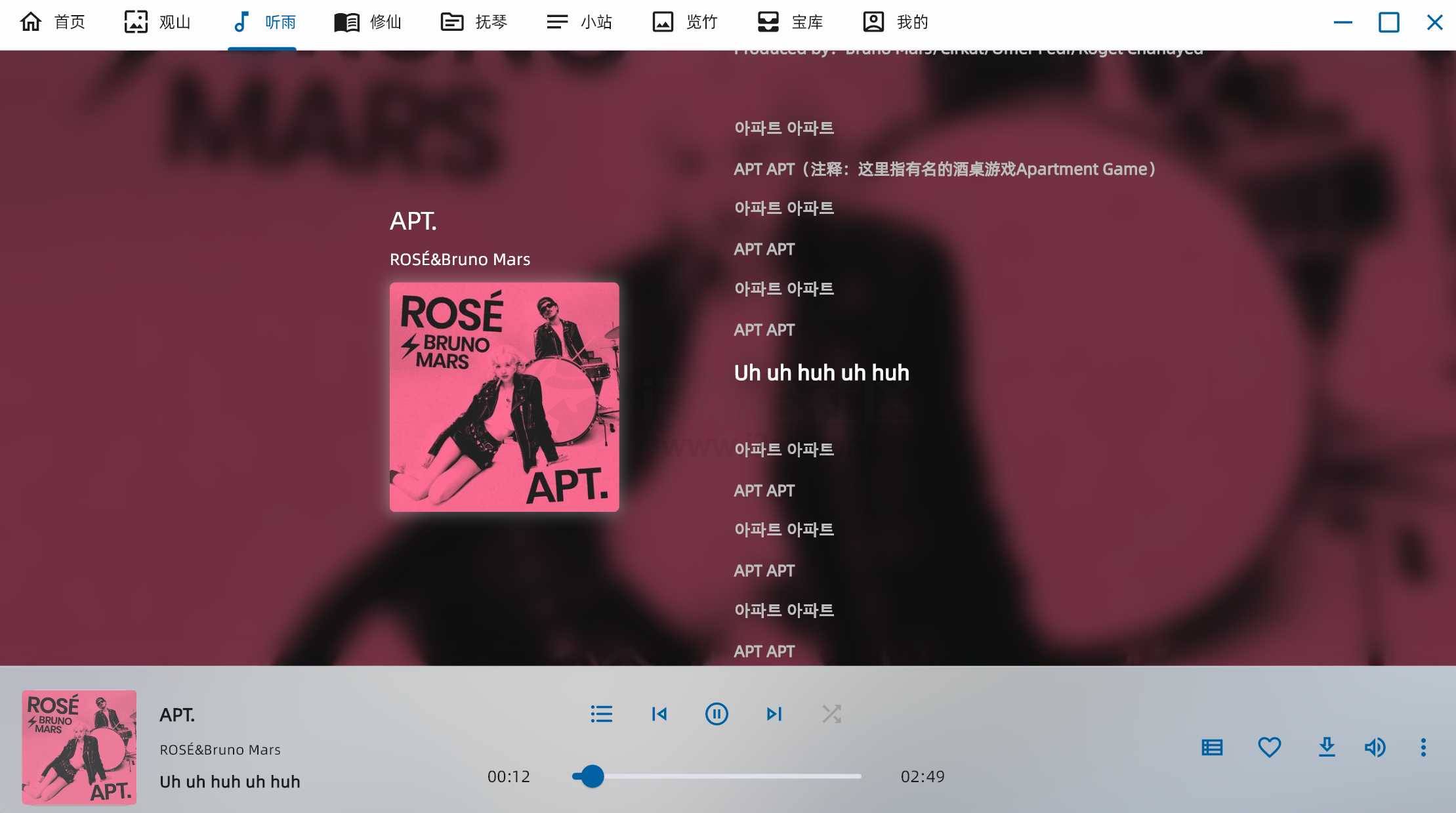Click the home house icon
The image size is (1456, 813).
[x=31, y=22]
